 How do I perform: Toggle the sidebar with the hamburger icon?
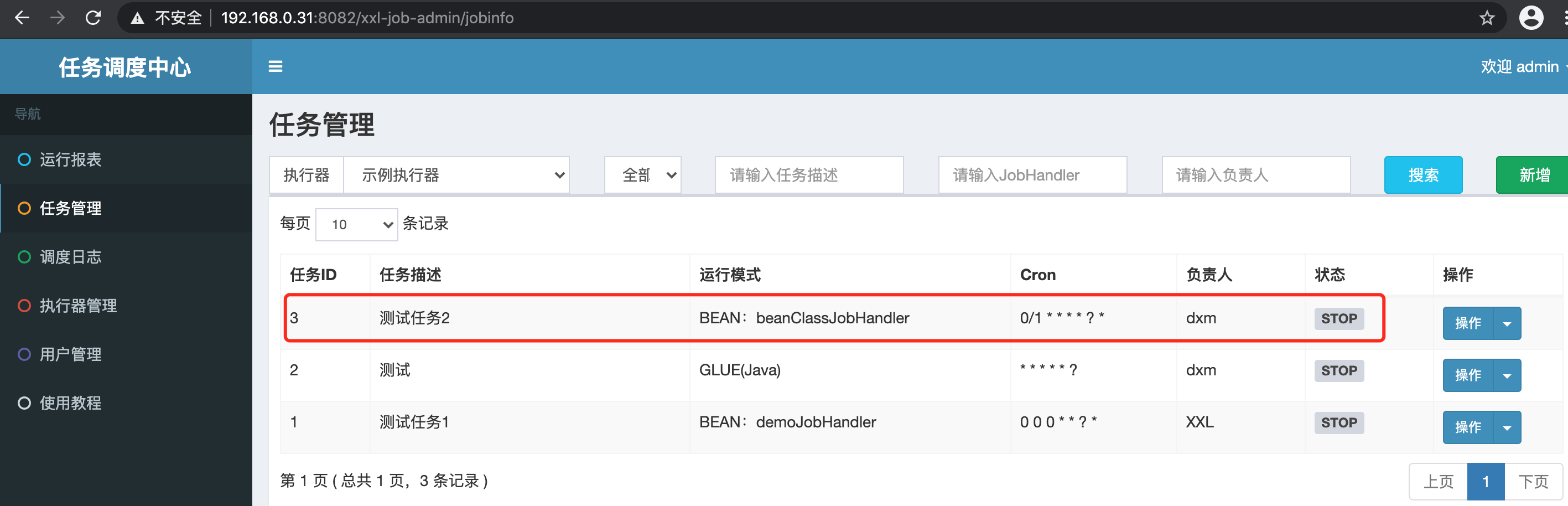pos(275,66)
